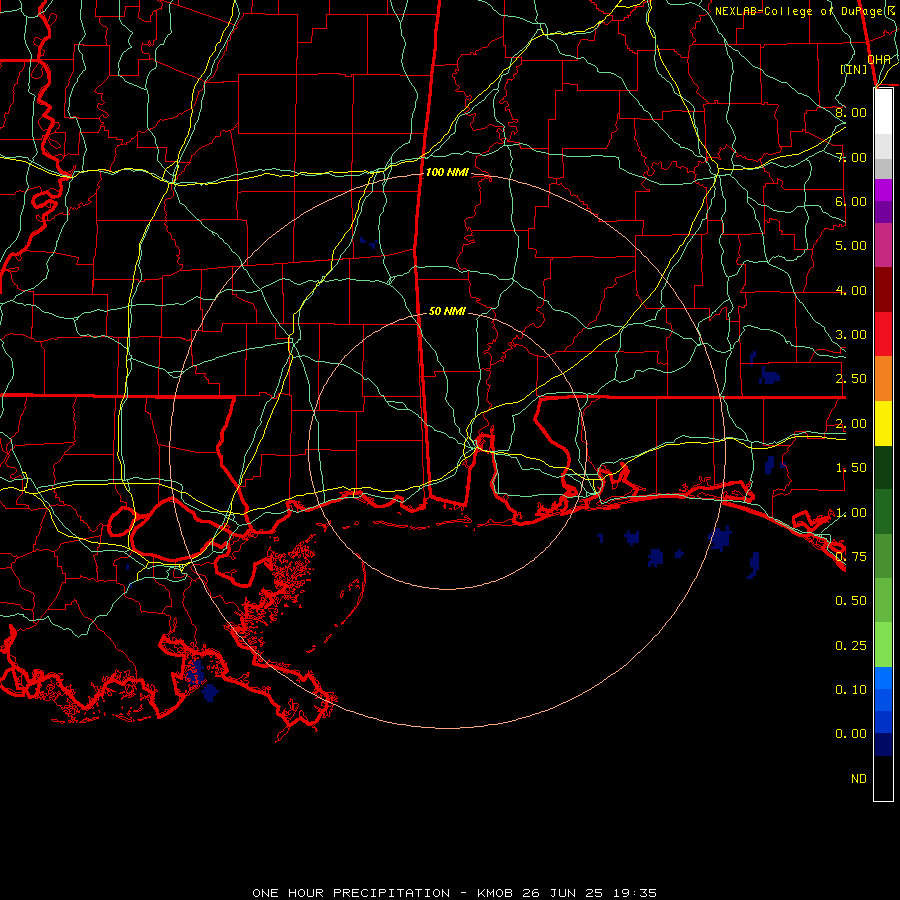Click the [IN] units label
Image resolution: width=900 pixels, height=900 pixels.
(854, 69)
